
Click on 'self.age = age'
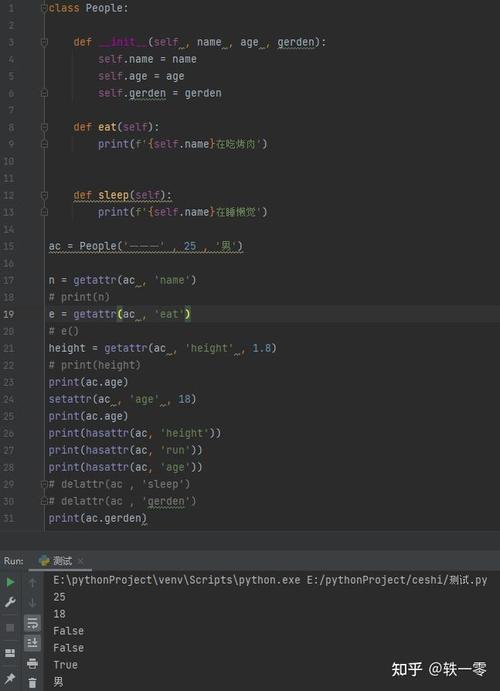[141, 76]
